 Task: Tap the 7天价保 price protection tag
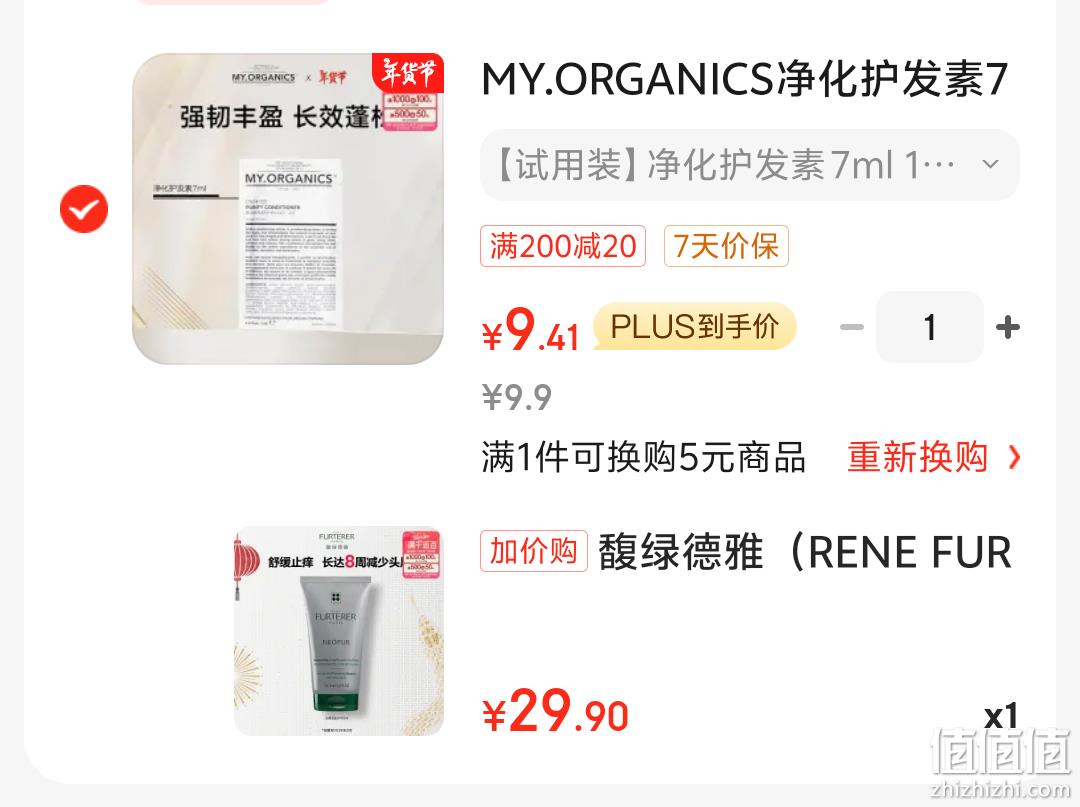726,246
